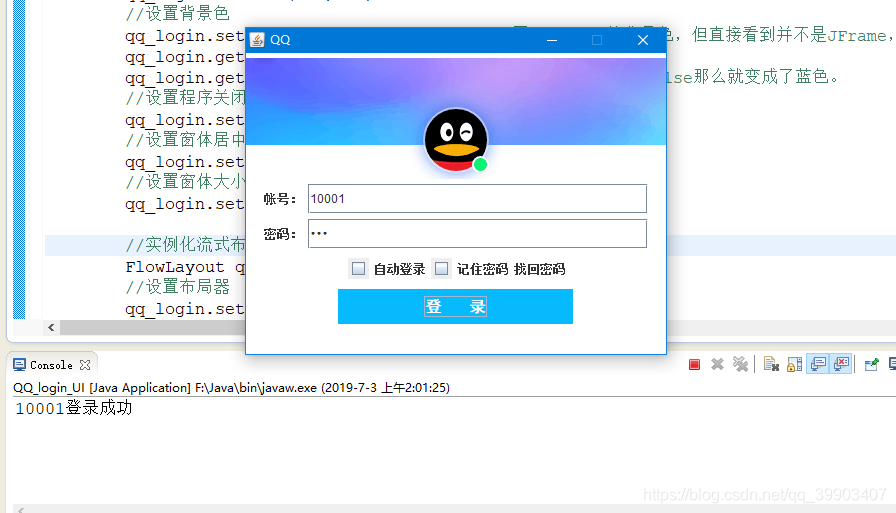Click comment '//设置布局器' in editor

click(178, 287)
